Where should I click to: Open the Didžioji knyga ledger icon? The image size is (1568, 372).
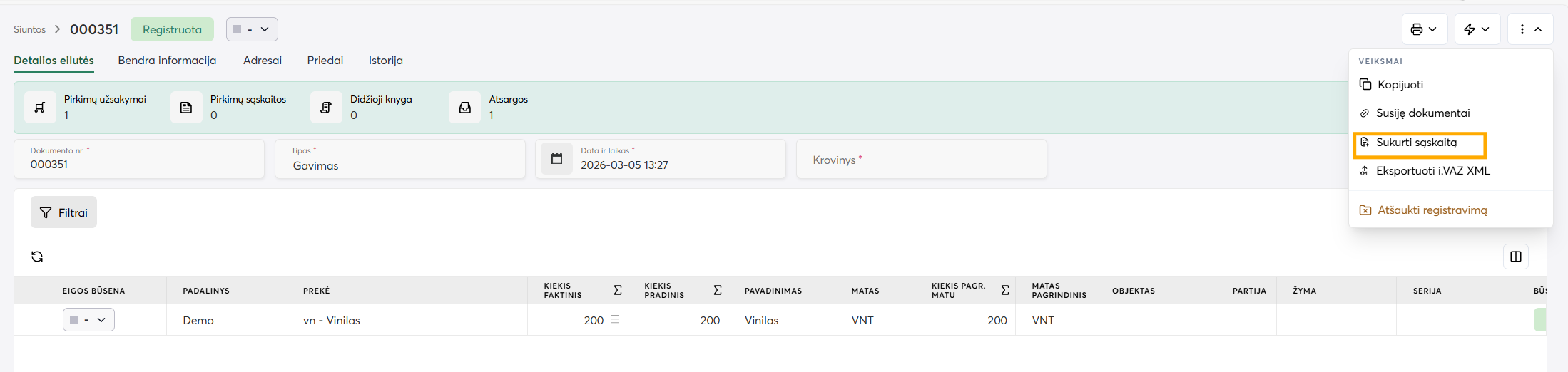click(x=326, y=108)
